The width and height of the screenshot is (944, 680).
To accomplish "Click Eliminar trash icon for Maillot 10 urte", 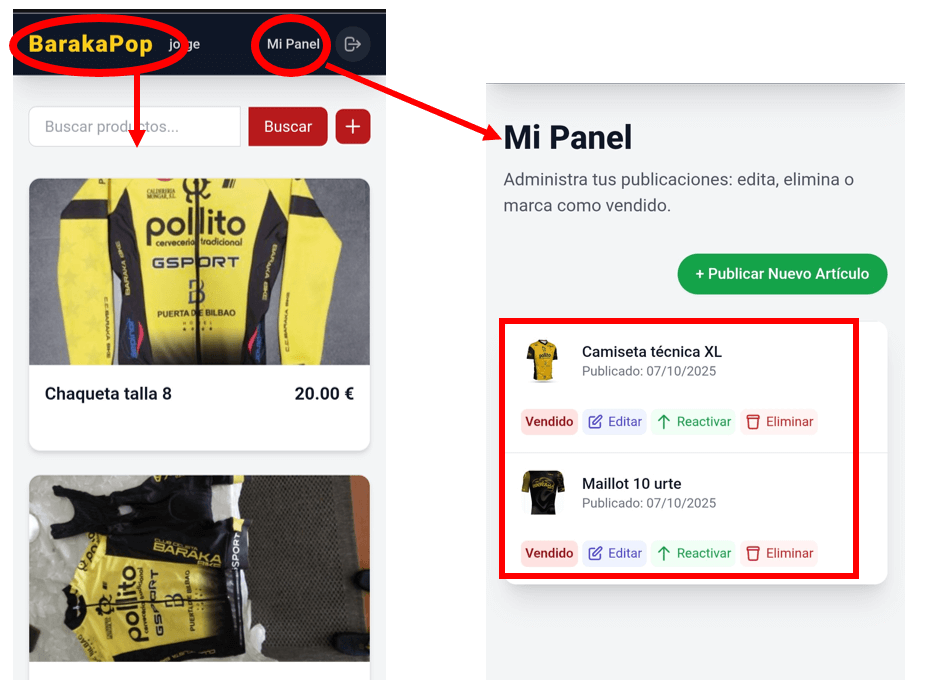I will [753, 553].
